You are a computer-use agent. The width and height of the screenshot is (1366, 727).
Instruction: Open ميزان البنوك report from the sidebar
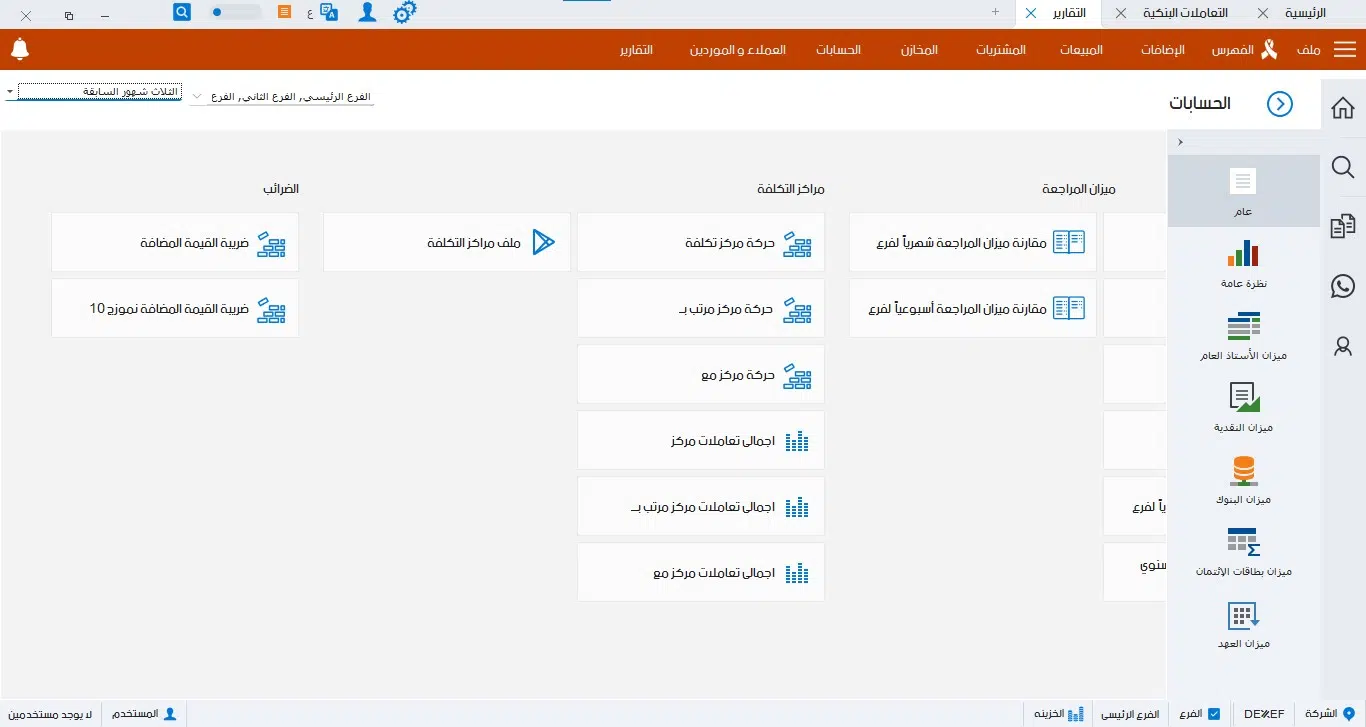[1243, 477]
